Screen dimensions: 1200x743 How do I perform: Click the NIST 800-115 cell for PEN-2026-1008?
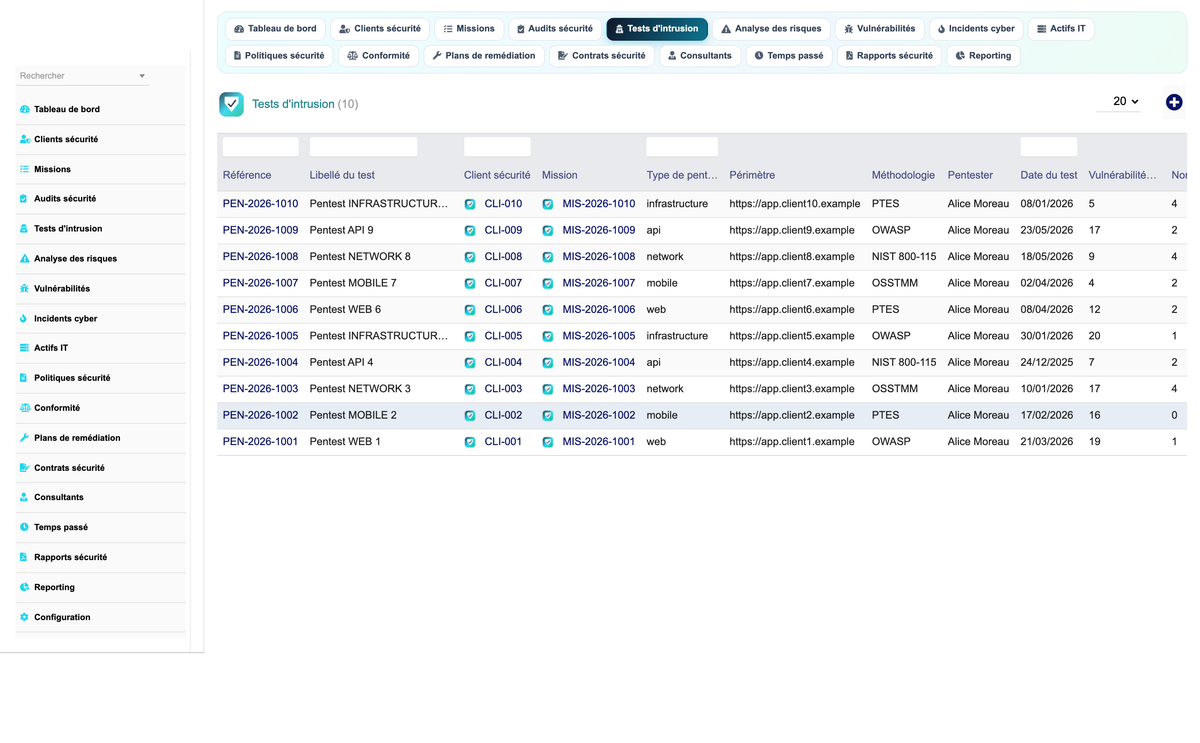point(904,257)
